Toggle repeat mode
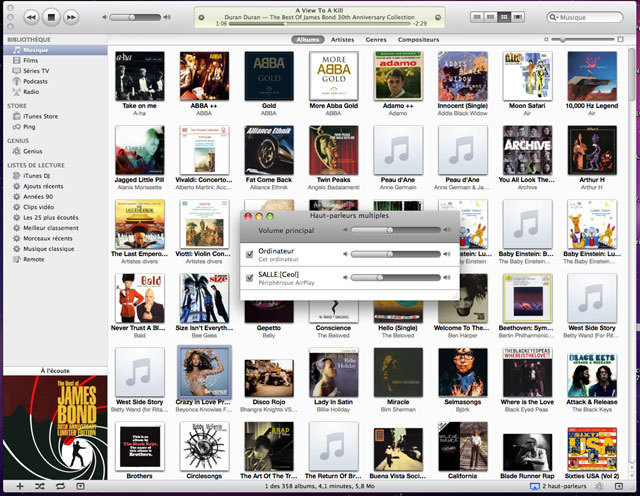This screenshot has width=640, height=496. coord(60,486)
